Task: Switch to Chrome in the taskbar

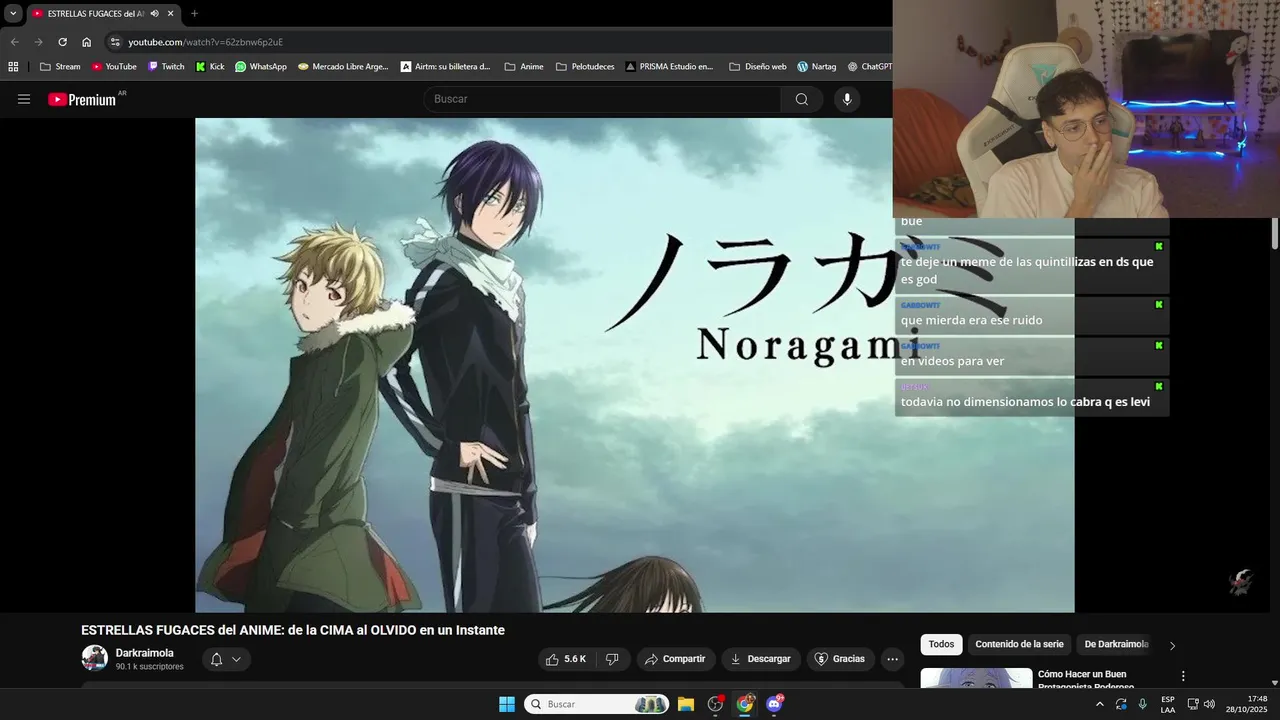Action: click(x=745, y=704)
